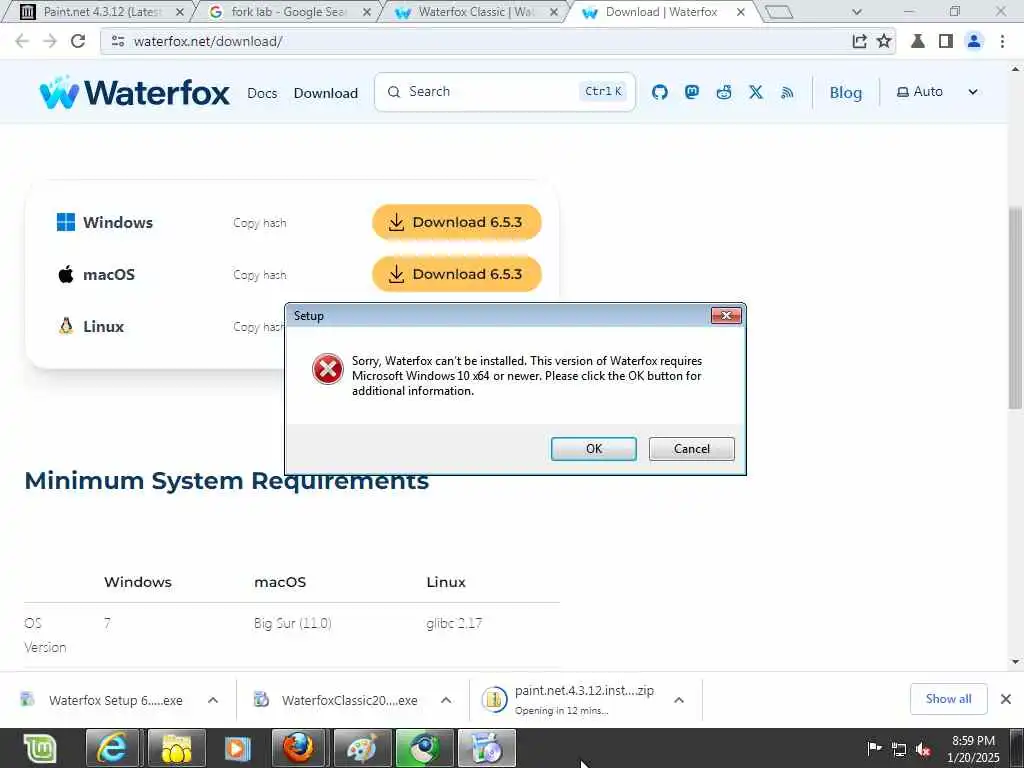Copy hash for Windows
The width and height of the screenshot is (1024, 768).
click(x=260, y=223)
